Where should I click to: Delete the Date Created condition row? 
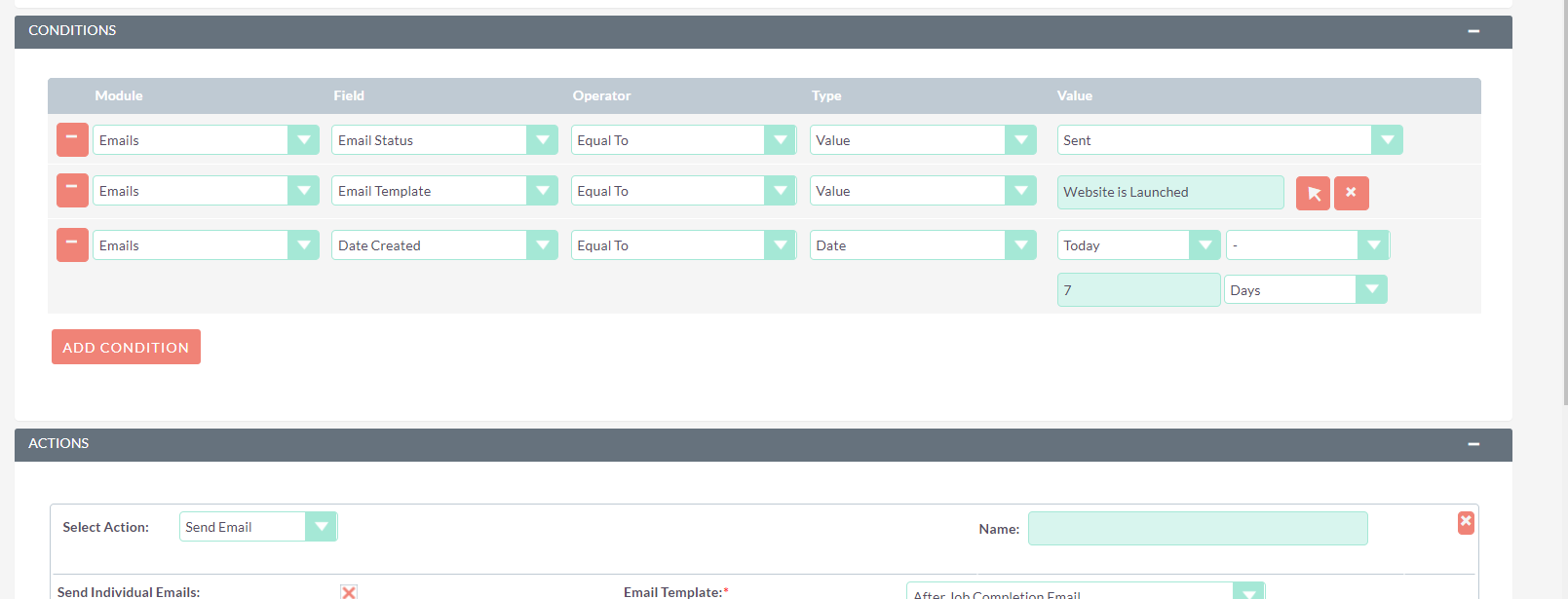point(72,244)
